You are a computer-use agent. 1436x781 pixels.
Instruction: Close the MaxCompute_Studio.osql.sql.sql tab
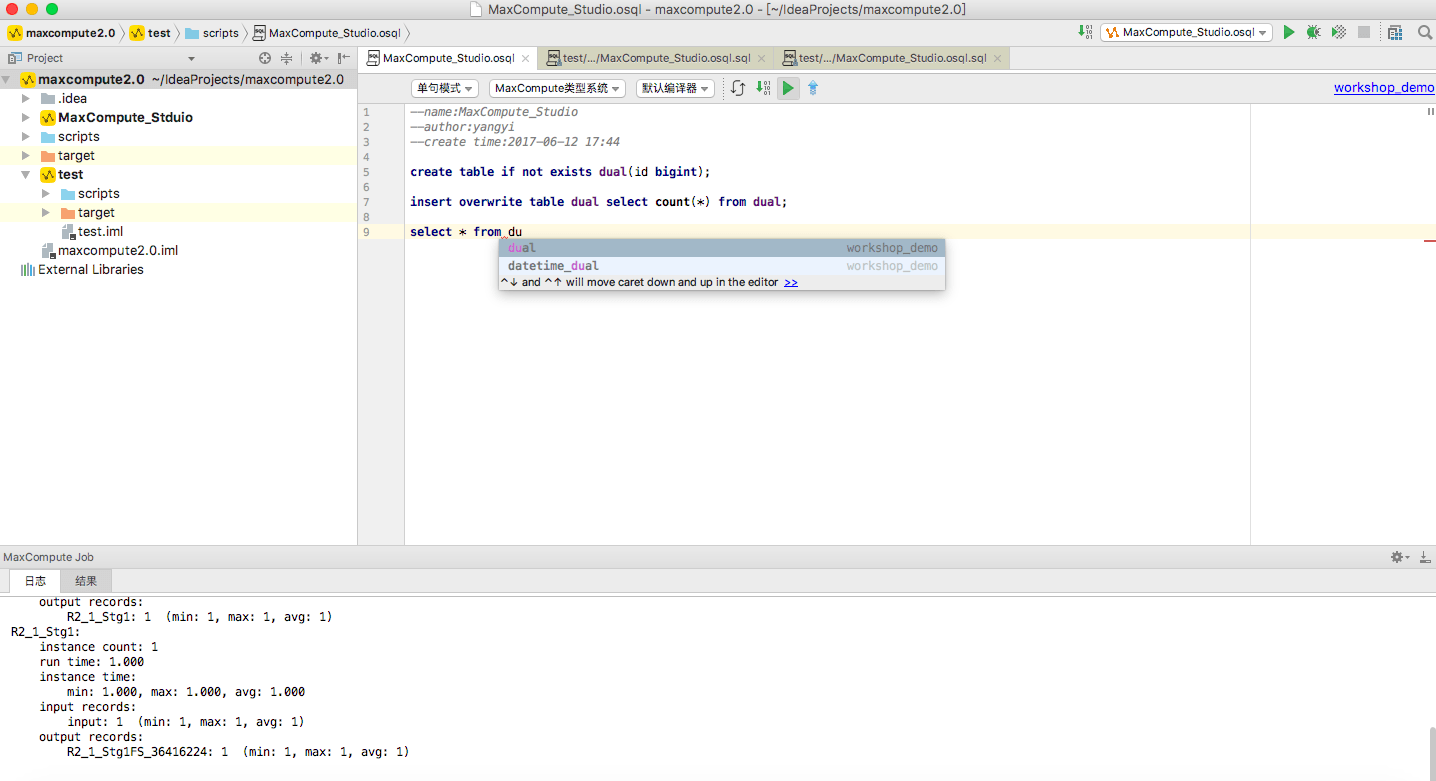(x=997, y=58)
